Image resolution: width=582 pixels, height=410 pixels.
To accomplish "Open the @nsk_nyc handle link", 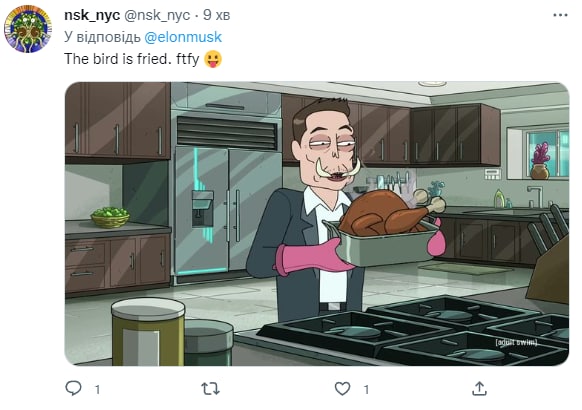I will pos(157,15).
